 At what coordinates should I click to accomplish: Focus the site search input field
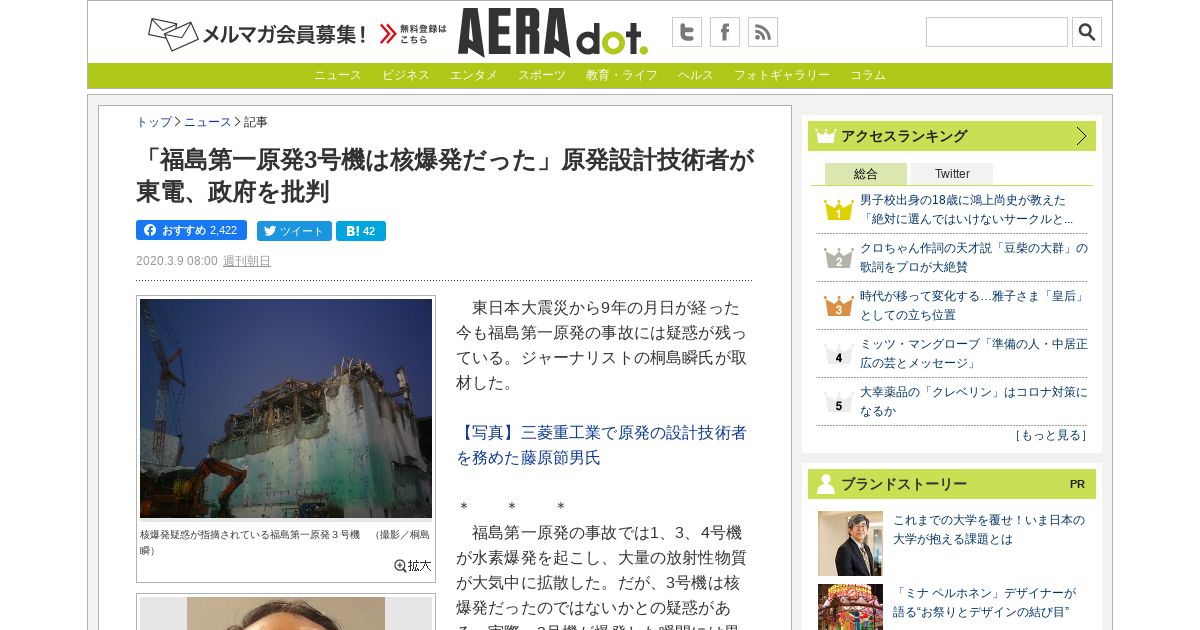tap(996, 32)
